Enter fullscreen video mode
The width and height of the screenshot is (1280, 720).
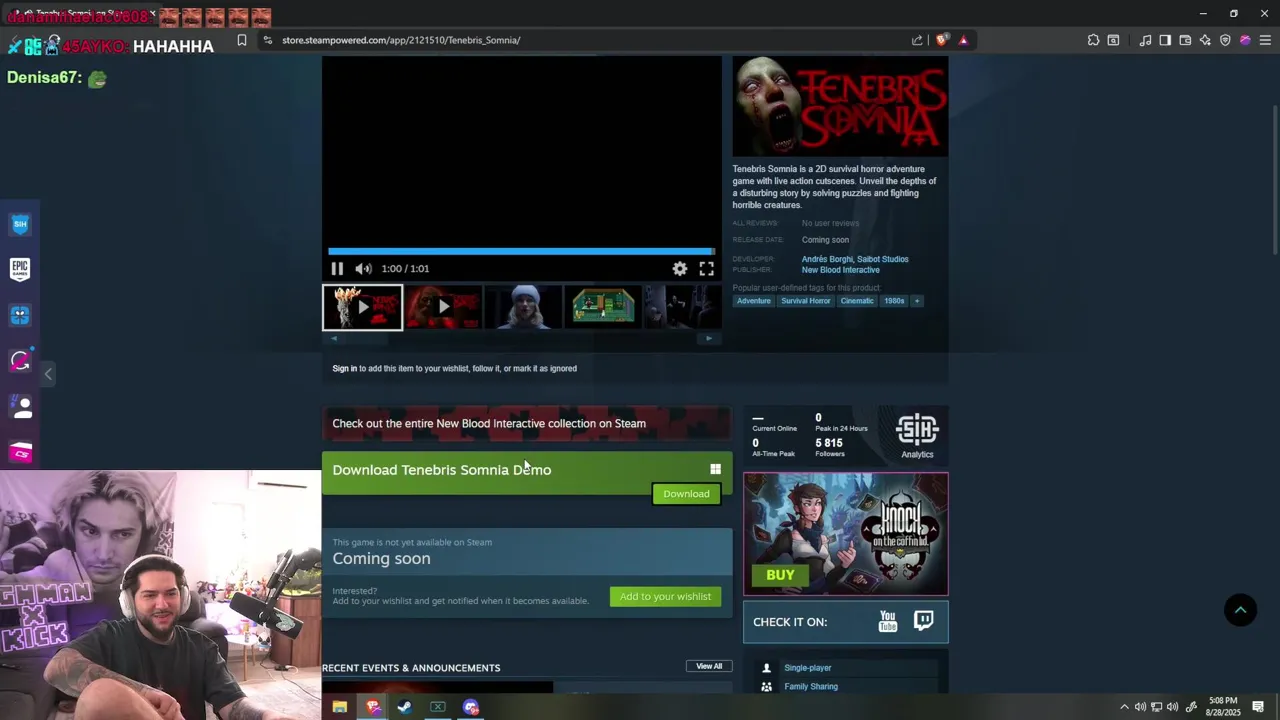(707, 269)
